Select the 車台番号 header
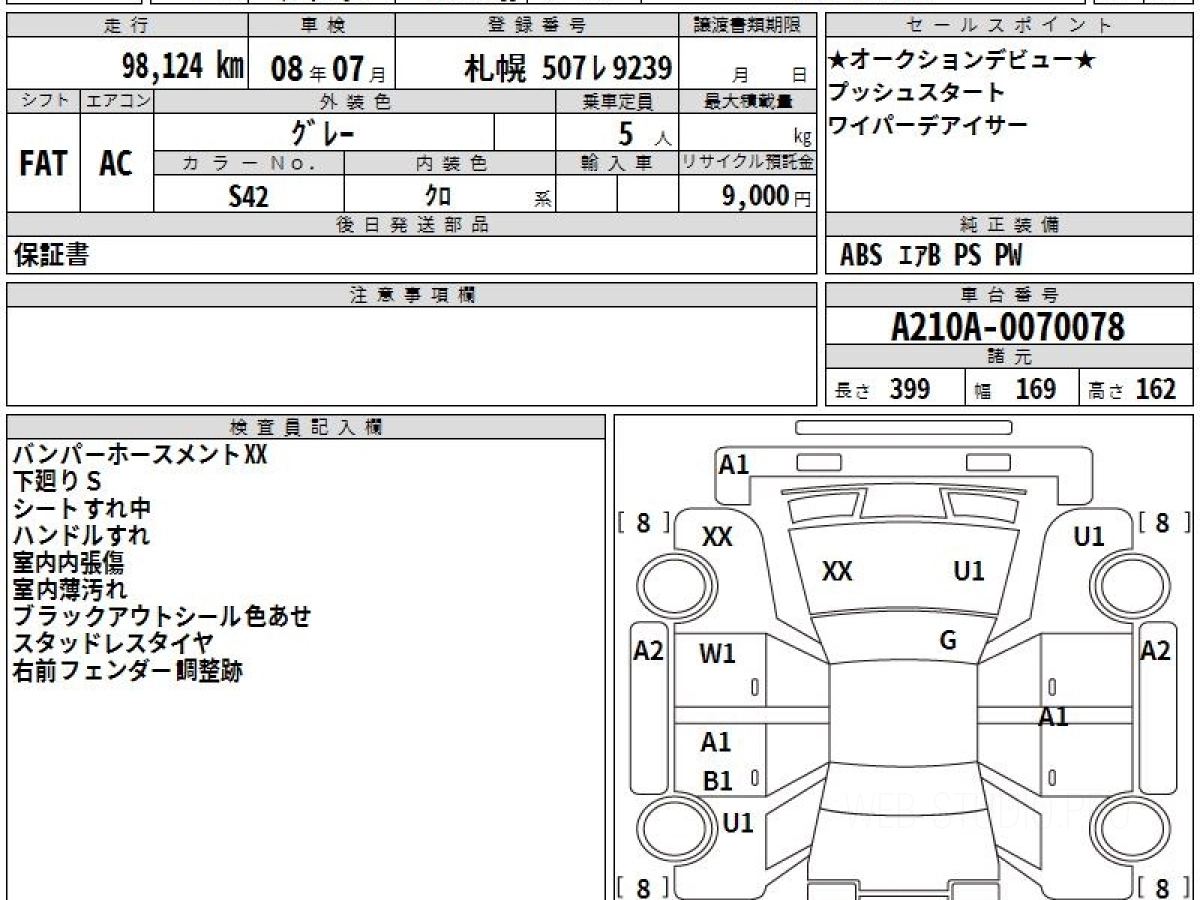This screenshot has width=1200, height=900. click(1009, 295)
